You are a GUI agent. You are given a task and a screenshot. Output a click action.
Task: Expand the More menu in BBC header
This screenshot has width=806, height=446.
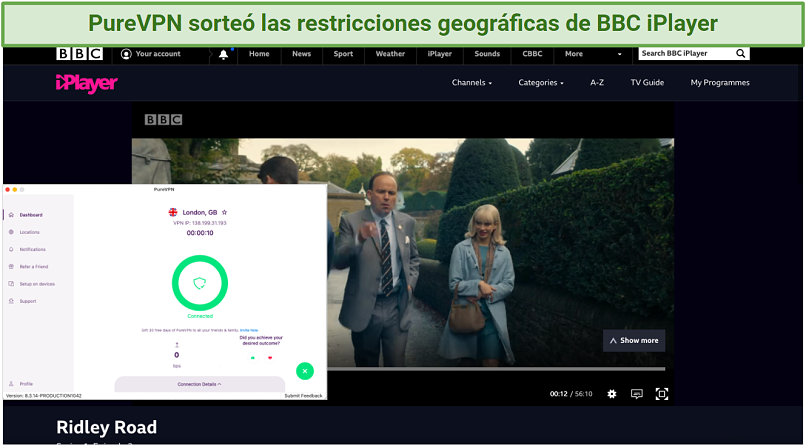594,53
